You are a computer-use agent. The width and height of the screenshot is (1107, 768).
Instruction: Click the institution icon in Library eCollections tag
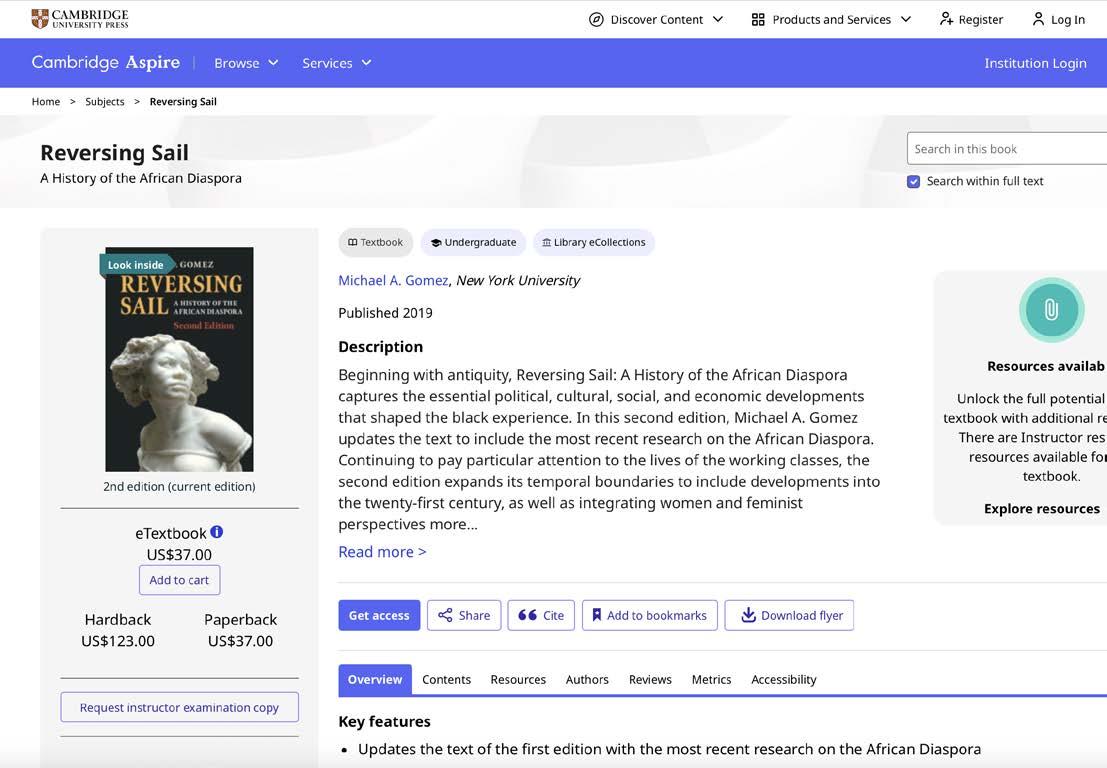[546, 242]
